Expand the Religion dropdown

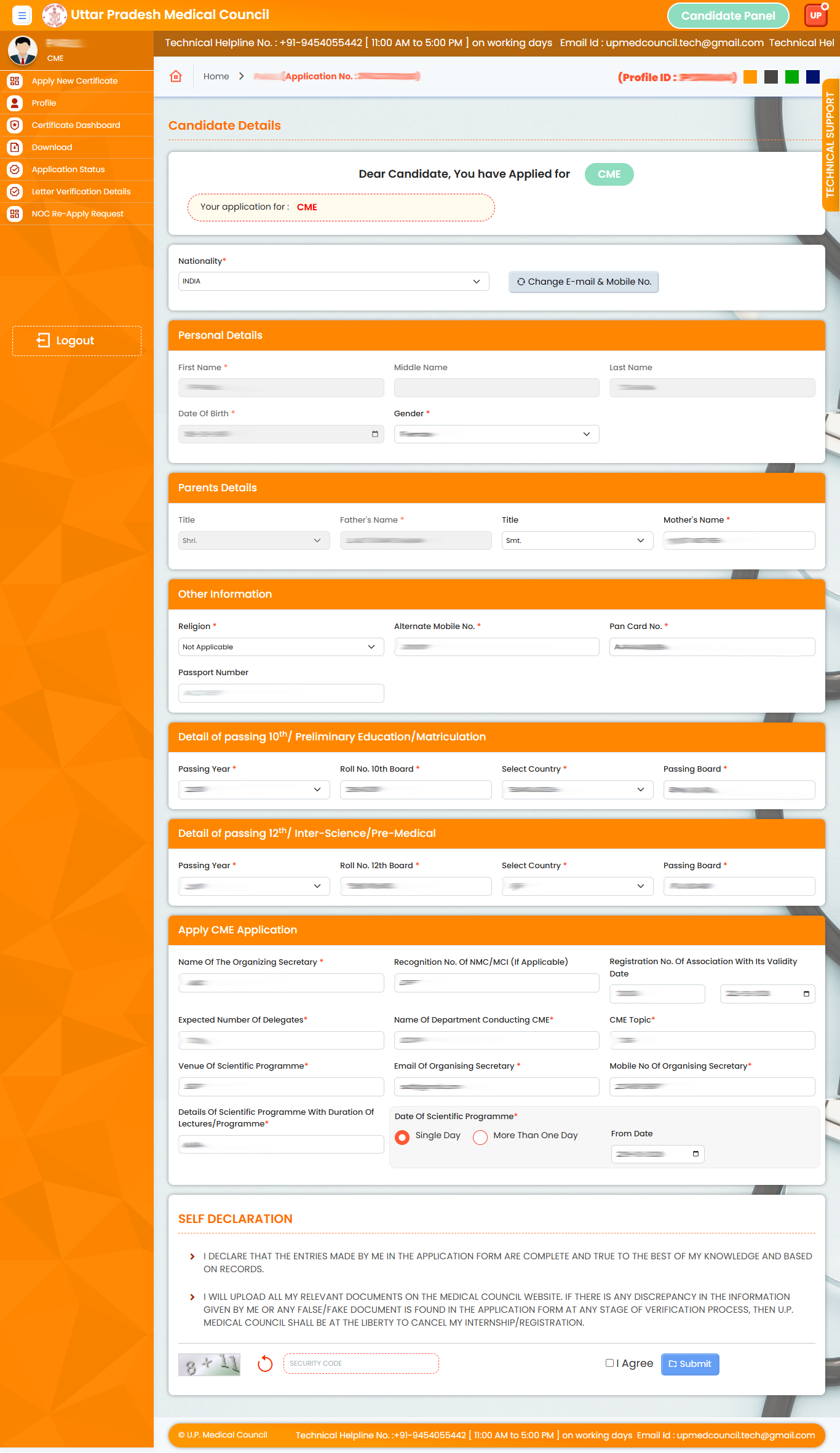280,647
